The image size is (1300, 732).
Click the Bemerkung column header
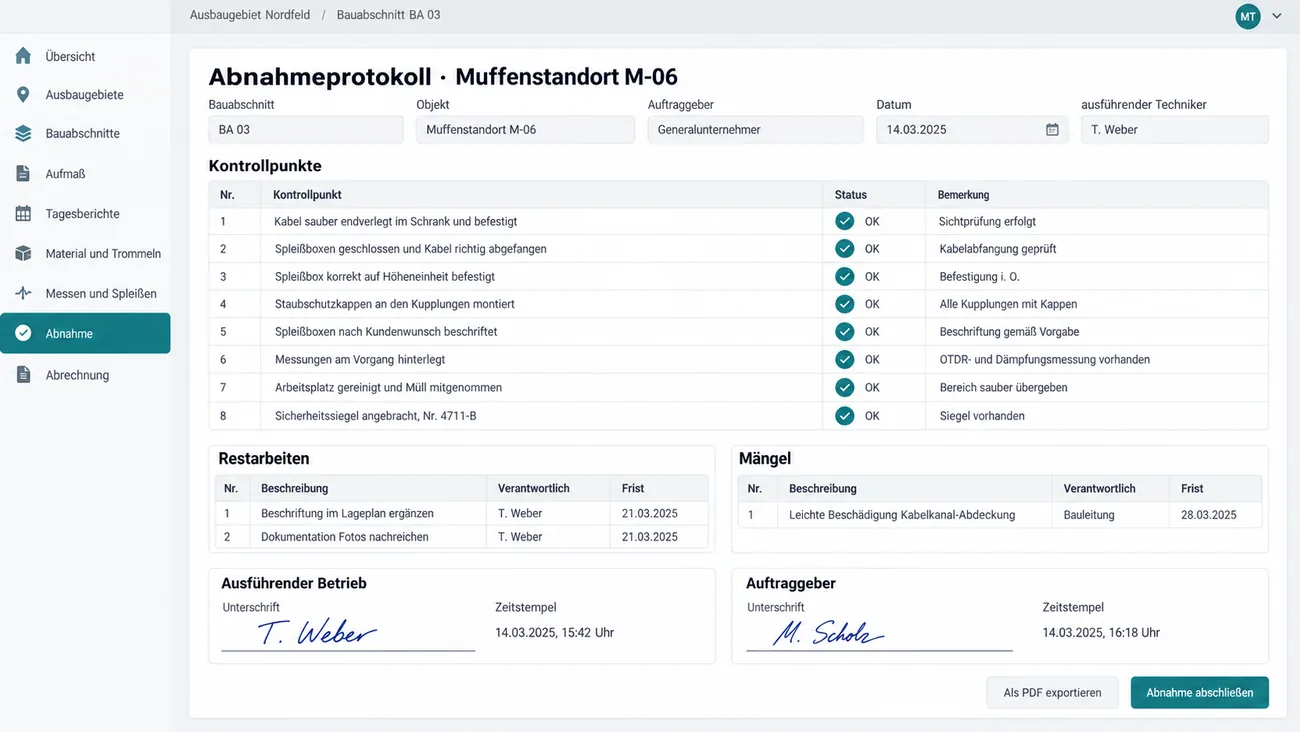point(963,195)
